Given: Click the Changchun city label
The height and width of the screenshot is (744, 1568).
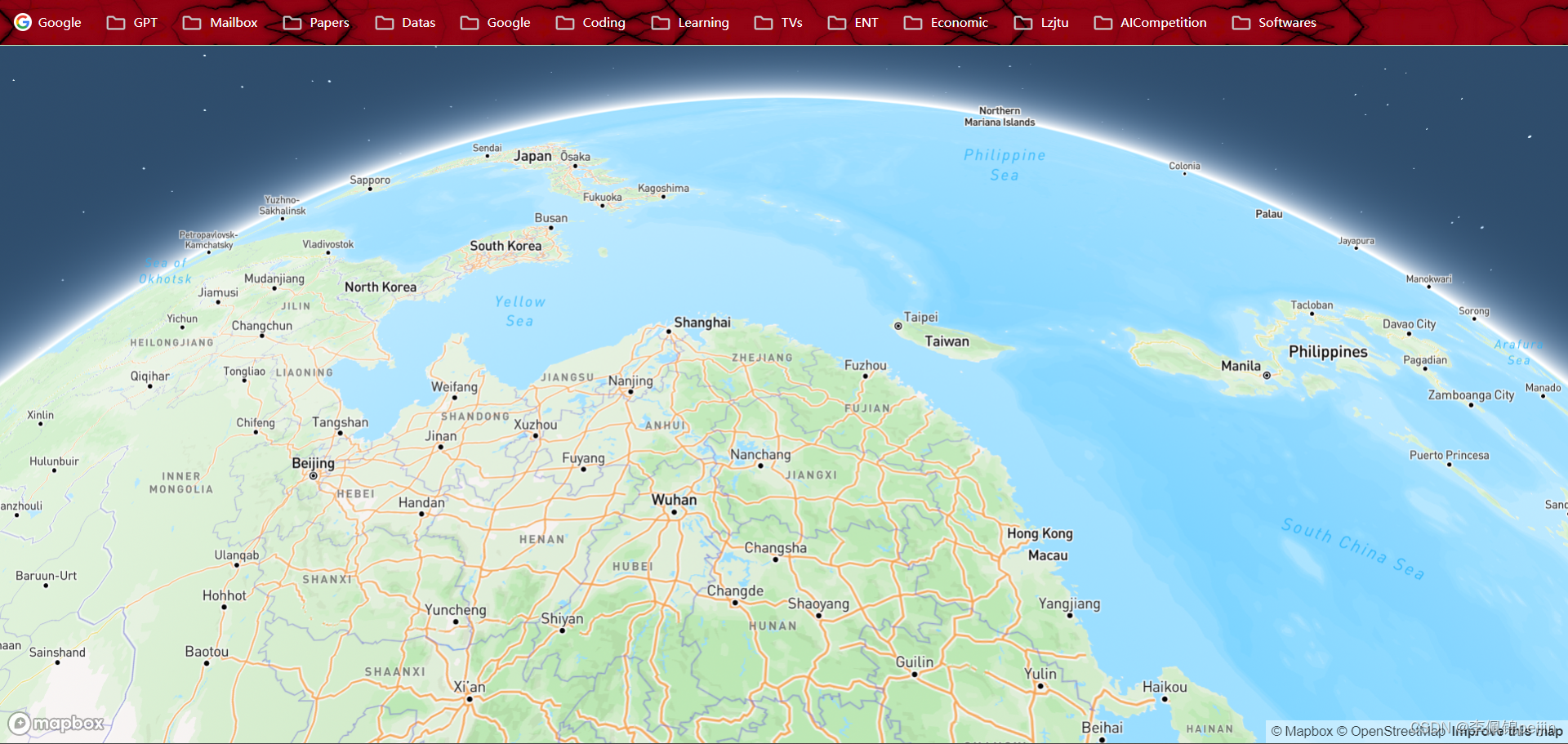Looking at the screenshot, I should (262, 325).
